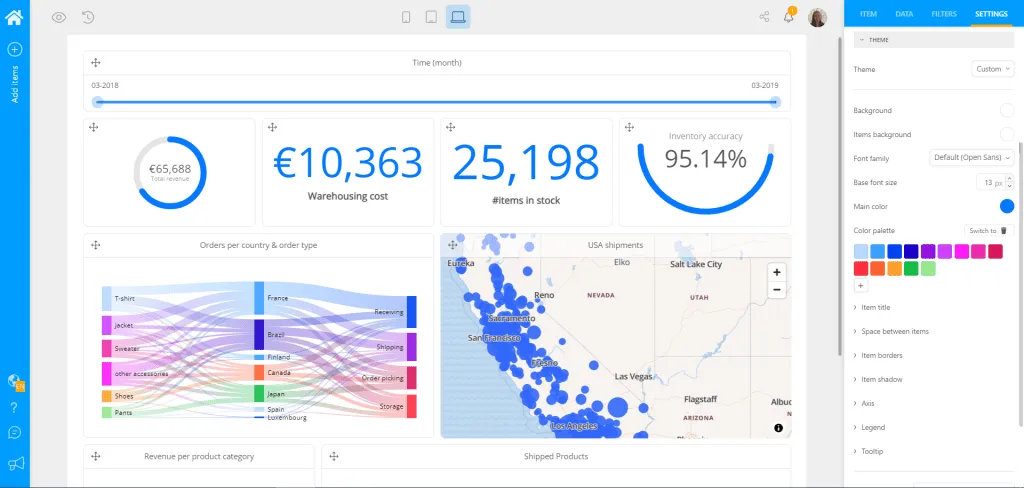Open the notifications bell
1024x488 pixels.
[x=789, y=17]
